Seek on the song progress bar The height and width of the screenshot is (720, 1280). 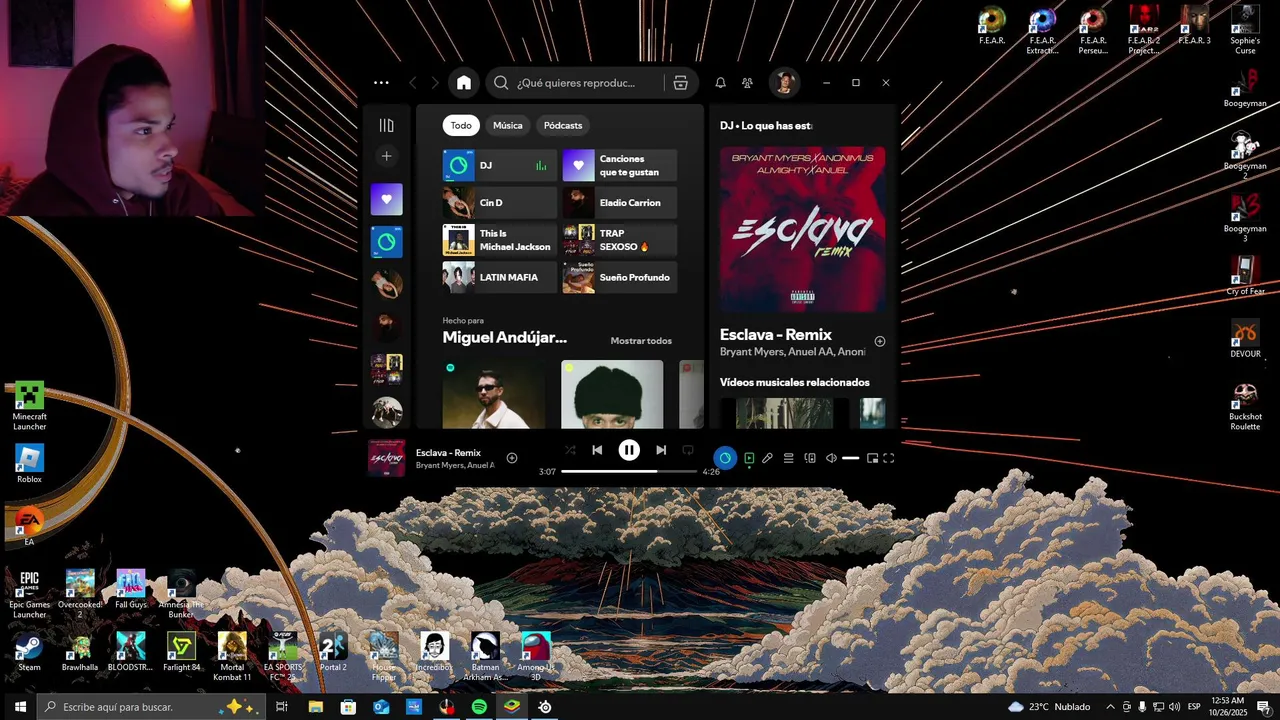629,471
